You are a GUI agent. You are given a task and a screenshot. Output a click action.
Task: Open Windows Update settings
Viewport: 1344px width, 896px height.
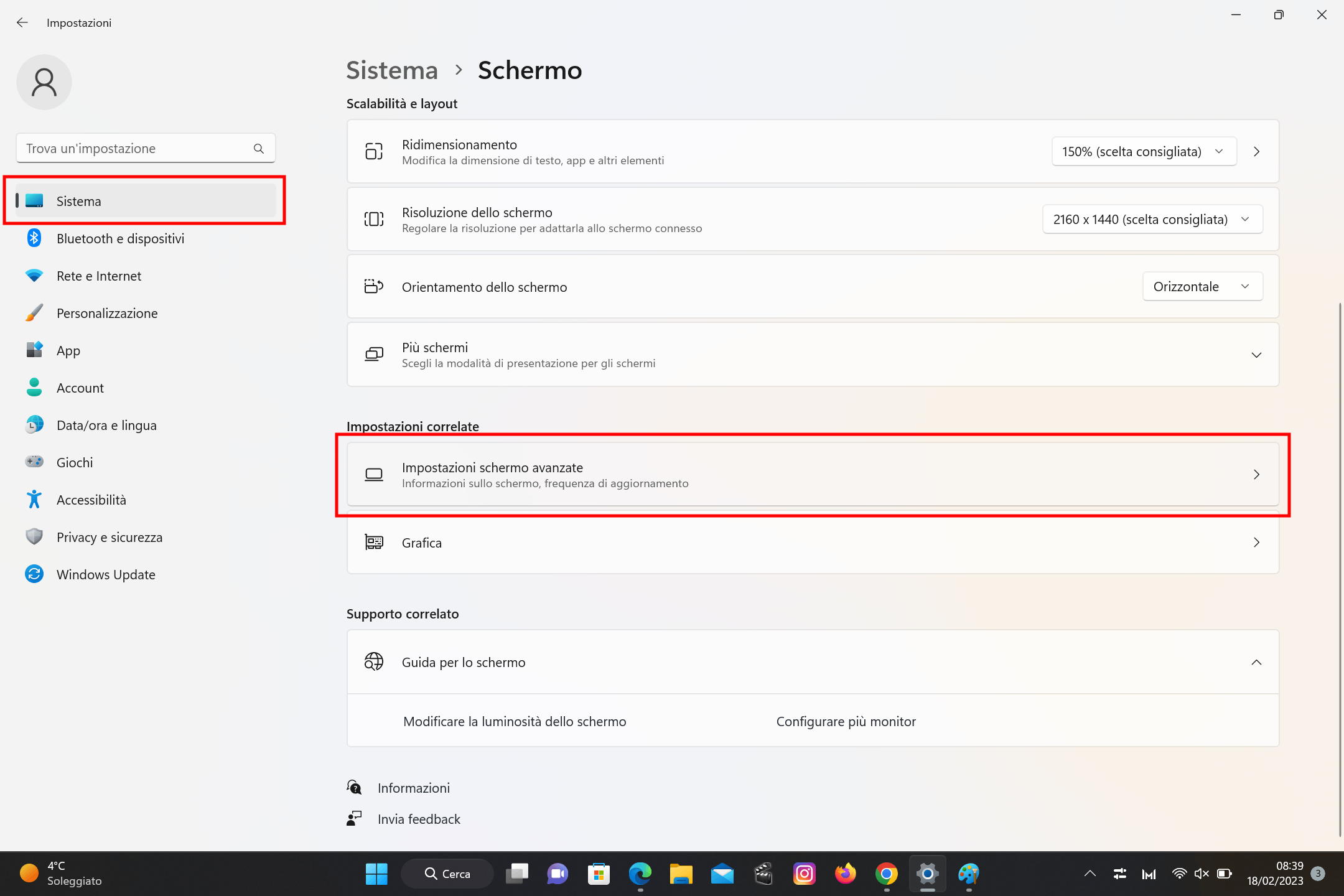tap(106, 574)
